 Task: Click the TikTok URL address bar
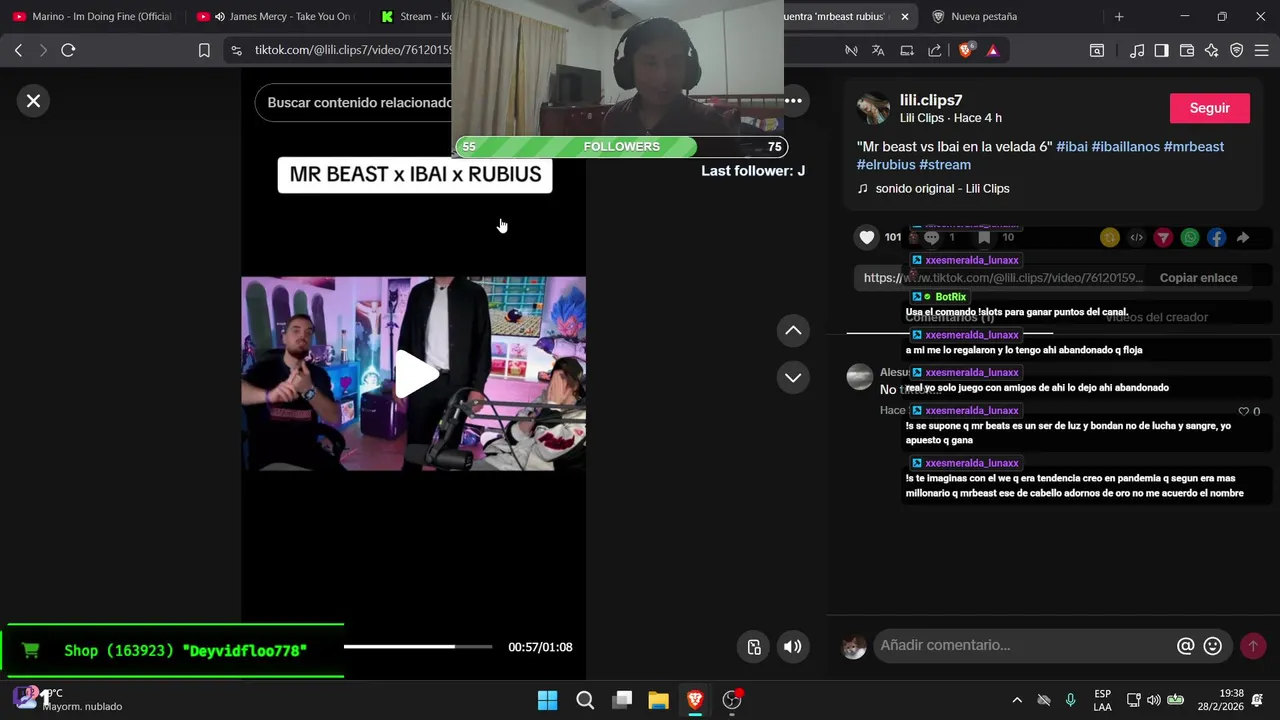click(352, 50)
